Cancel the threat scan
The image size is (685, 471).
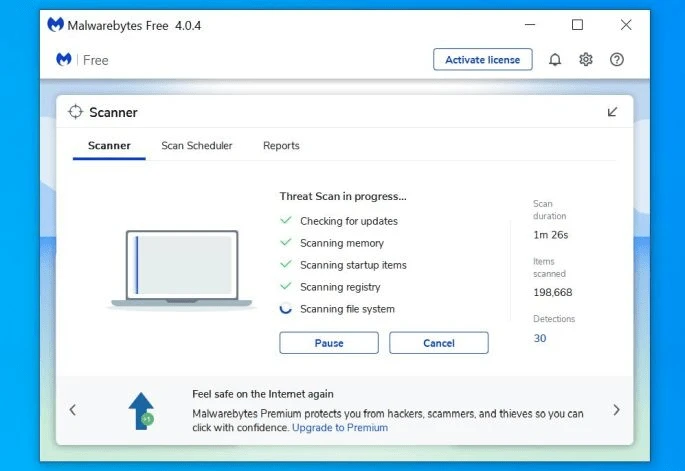(x=439, y=343)
